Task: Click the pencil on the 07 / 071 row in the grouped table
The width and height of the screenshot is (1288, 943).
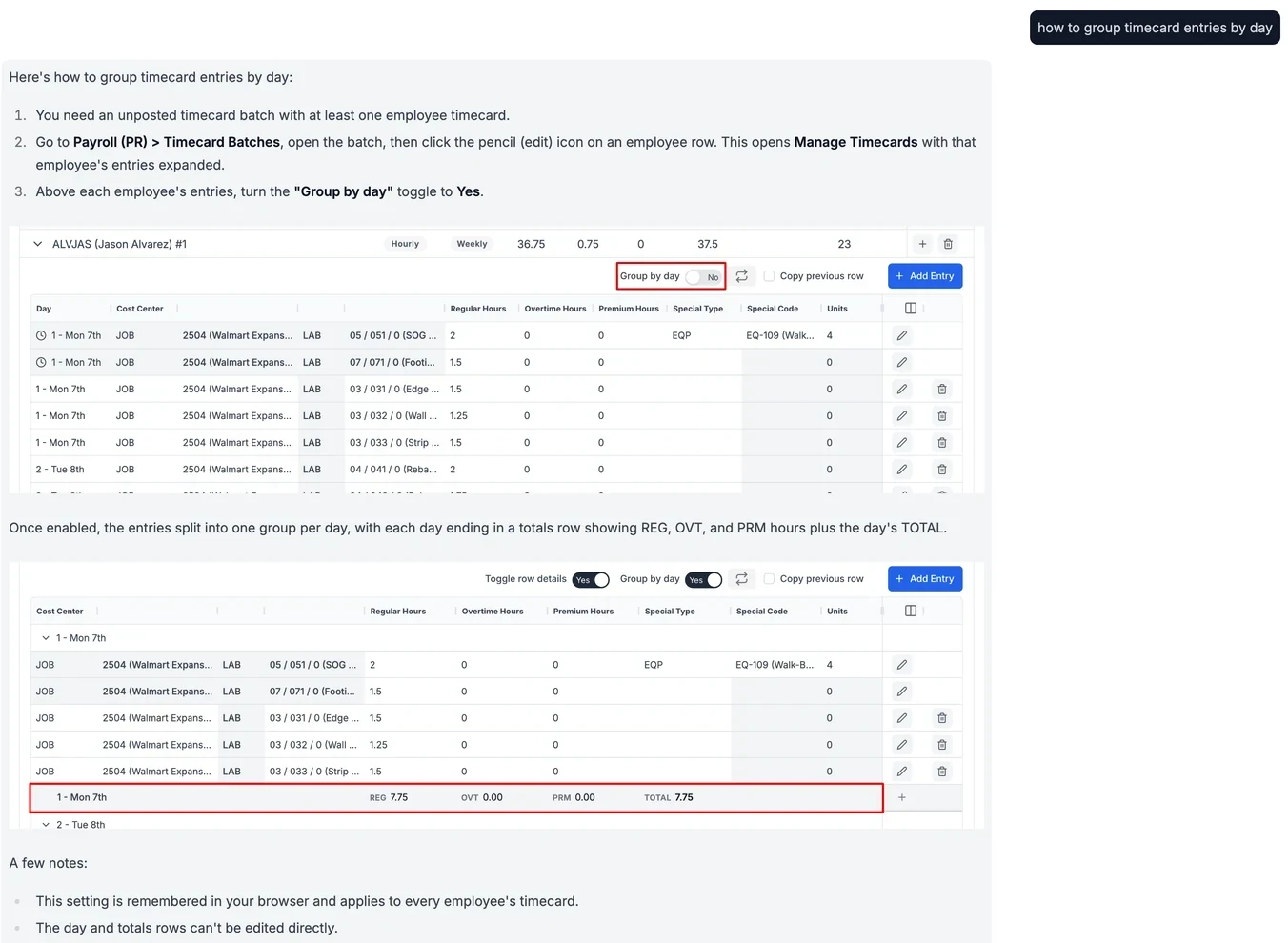Action: 902,692
